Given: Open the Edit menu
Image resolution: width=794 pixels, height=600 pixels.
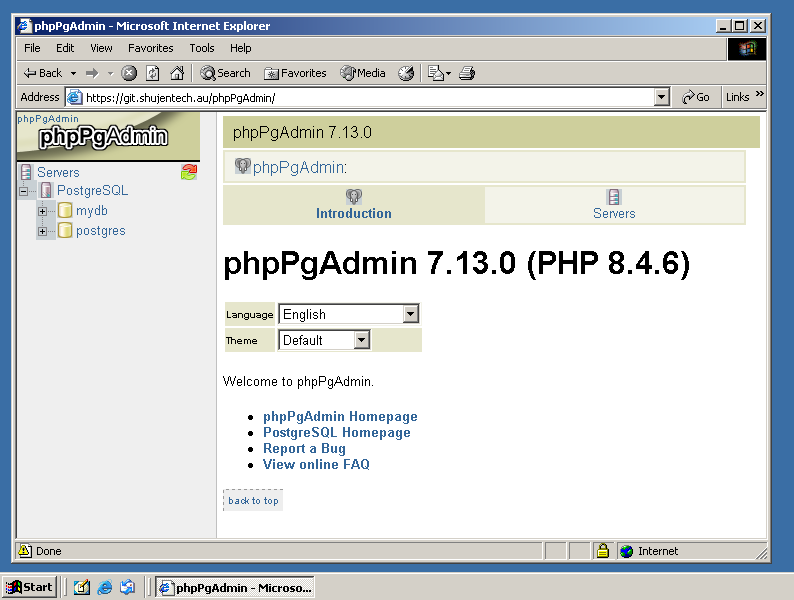Looking at the screenshot, I should [65, 48].
